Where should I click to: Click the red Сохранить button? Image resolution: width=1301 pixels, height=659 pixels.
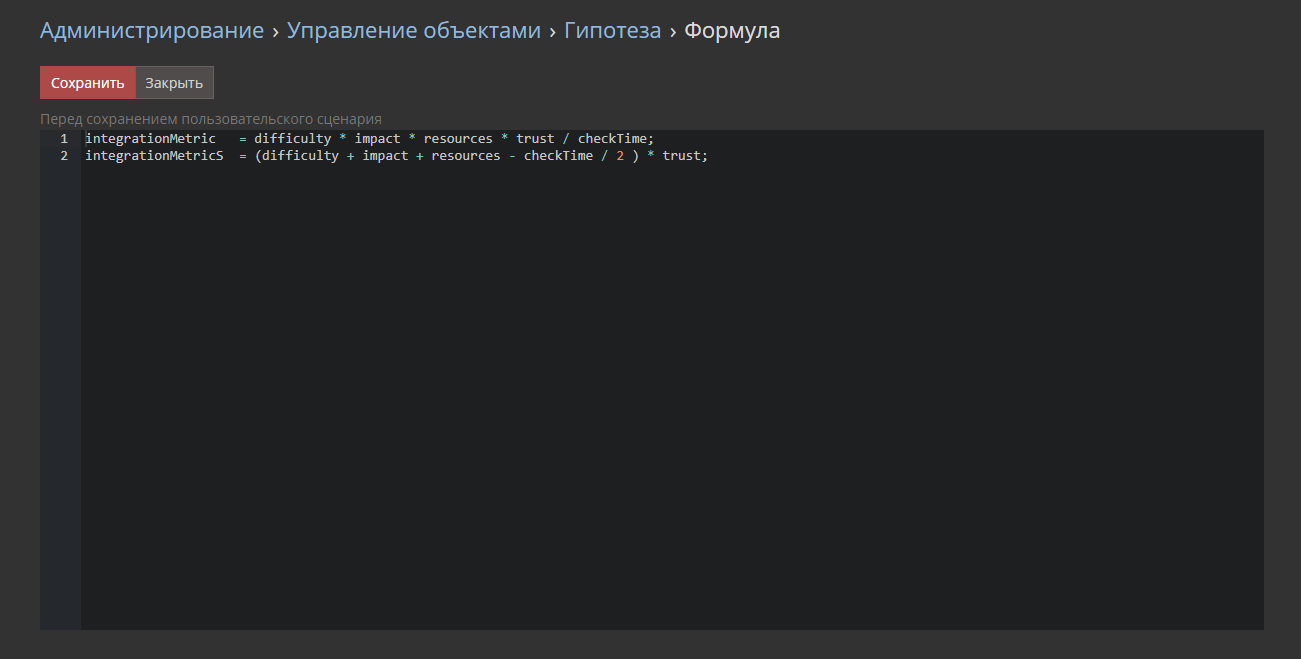[88, 83]
